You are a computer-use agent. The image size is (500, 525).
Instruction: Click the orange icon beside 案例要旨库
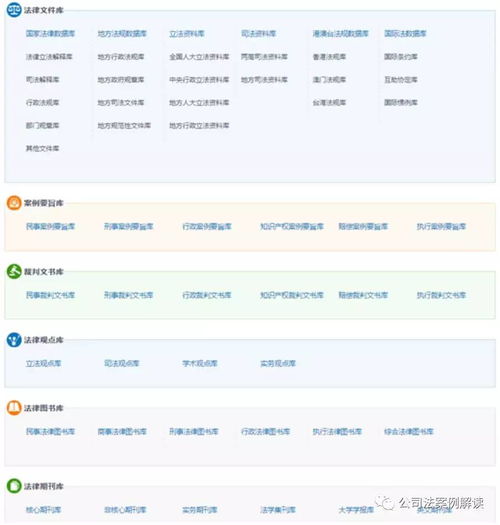pyautogui.click(x=14, y=203)
